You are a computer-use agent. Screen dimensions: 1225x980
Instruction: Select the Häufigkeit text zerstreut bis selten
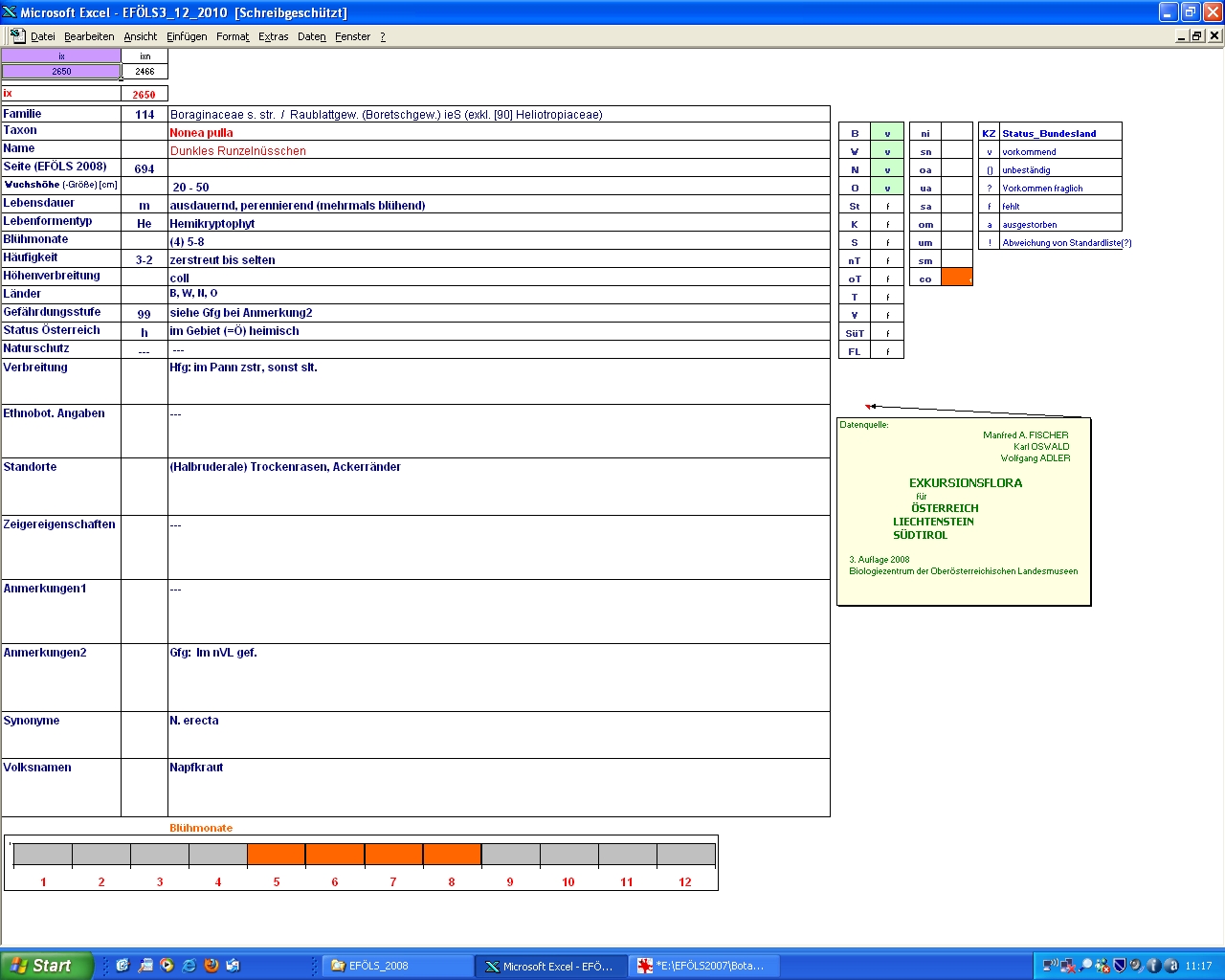coord(222,259)
